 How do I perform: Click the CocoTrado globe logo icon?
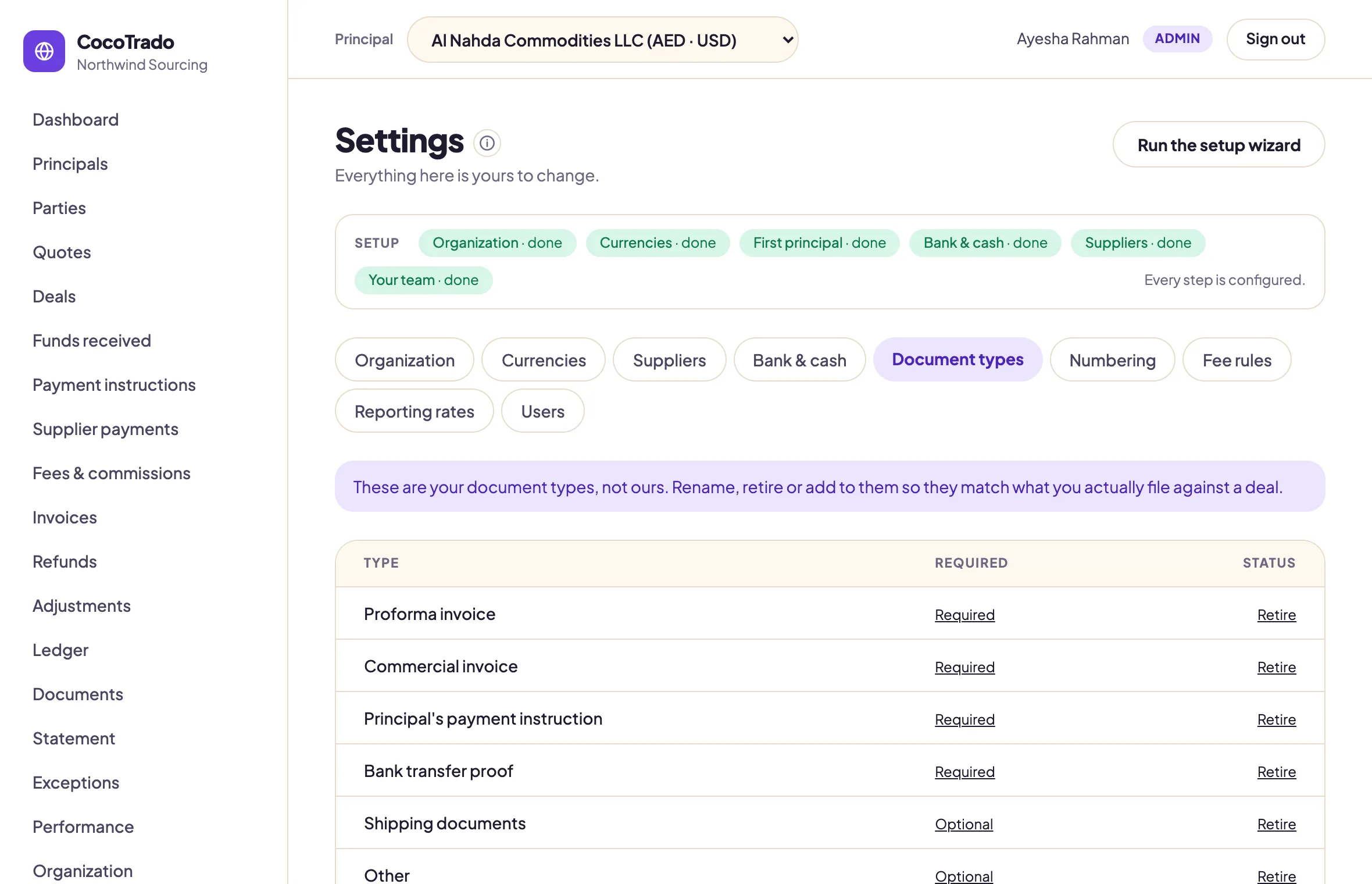pos(44,51)
